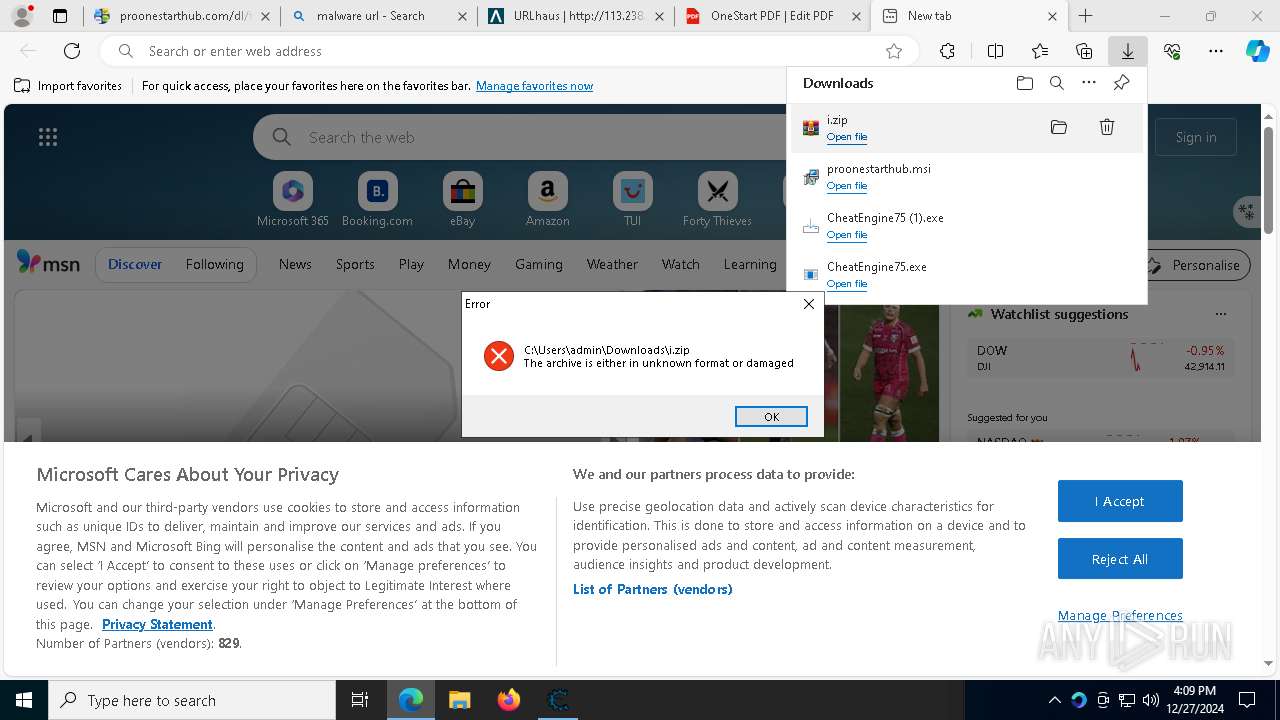The image size is (1280, 720).
Task: Click Open file under CheatEngine75.exe
Action: (847, 284)
